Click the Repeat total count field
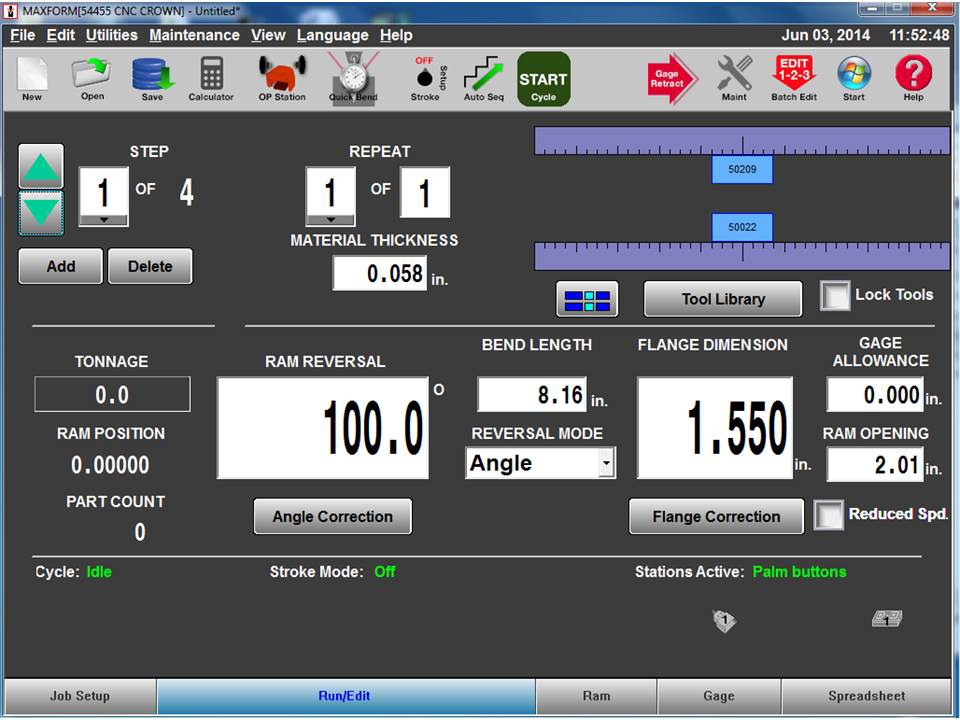Screen dimensions: 960x720 [425, 192]
